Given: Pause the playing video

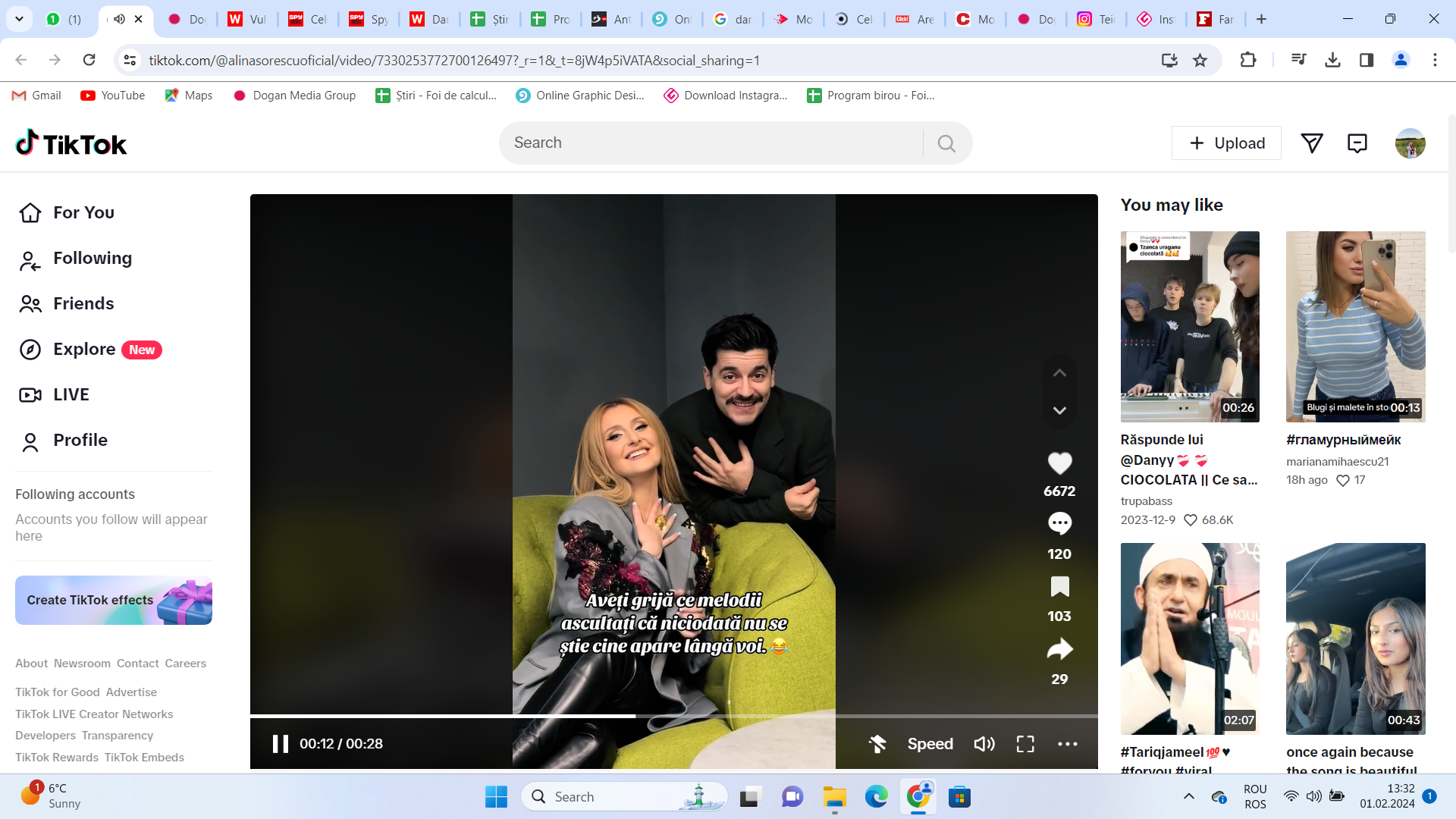Looking at the screenshot, I should coord(280,744).
